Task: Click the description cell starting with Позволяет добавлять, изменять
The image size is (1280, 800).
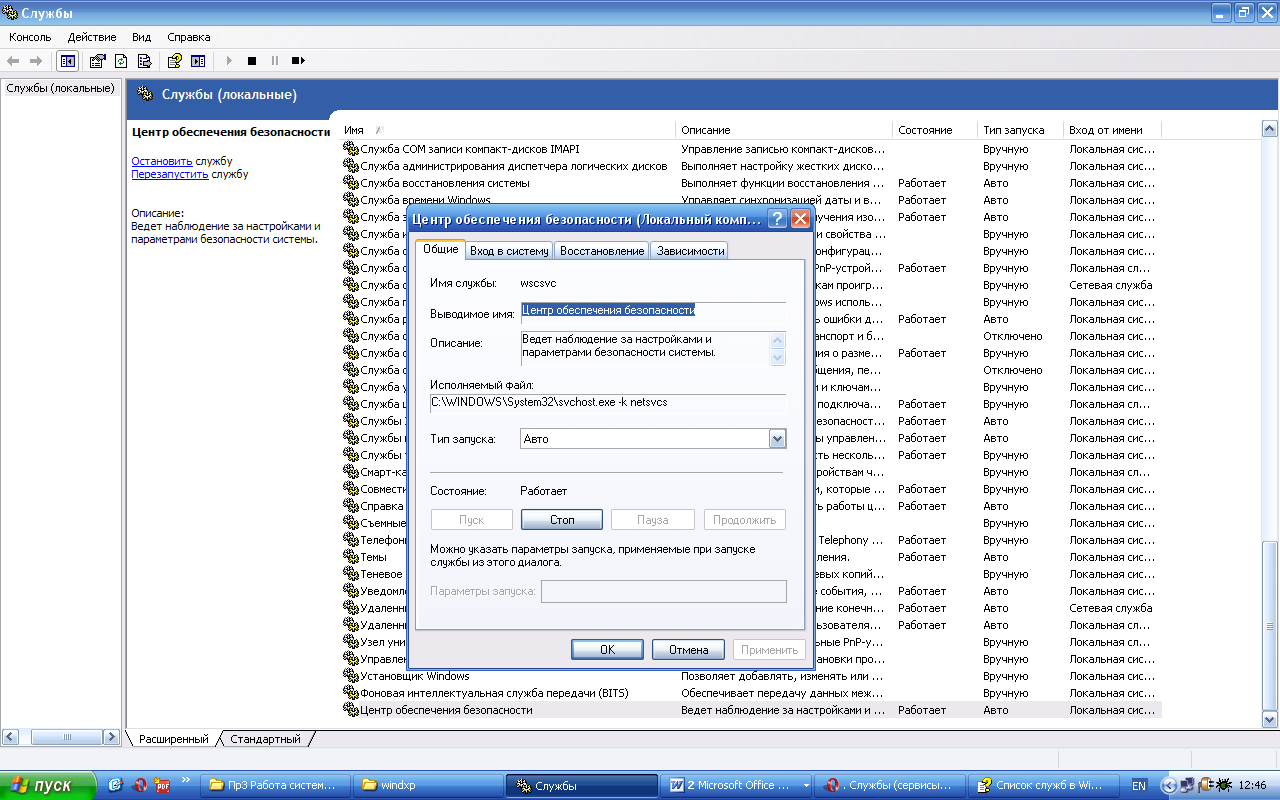Action: click(783, 676)
